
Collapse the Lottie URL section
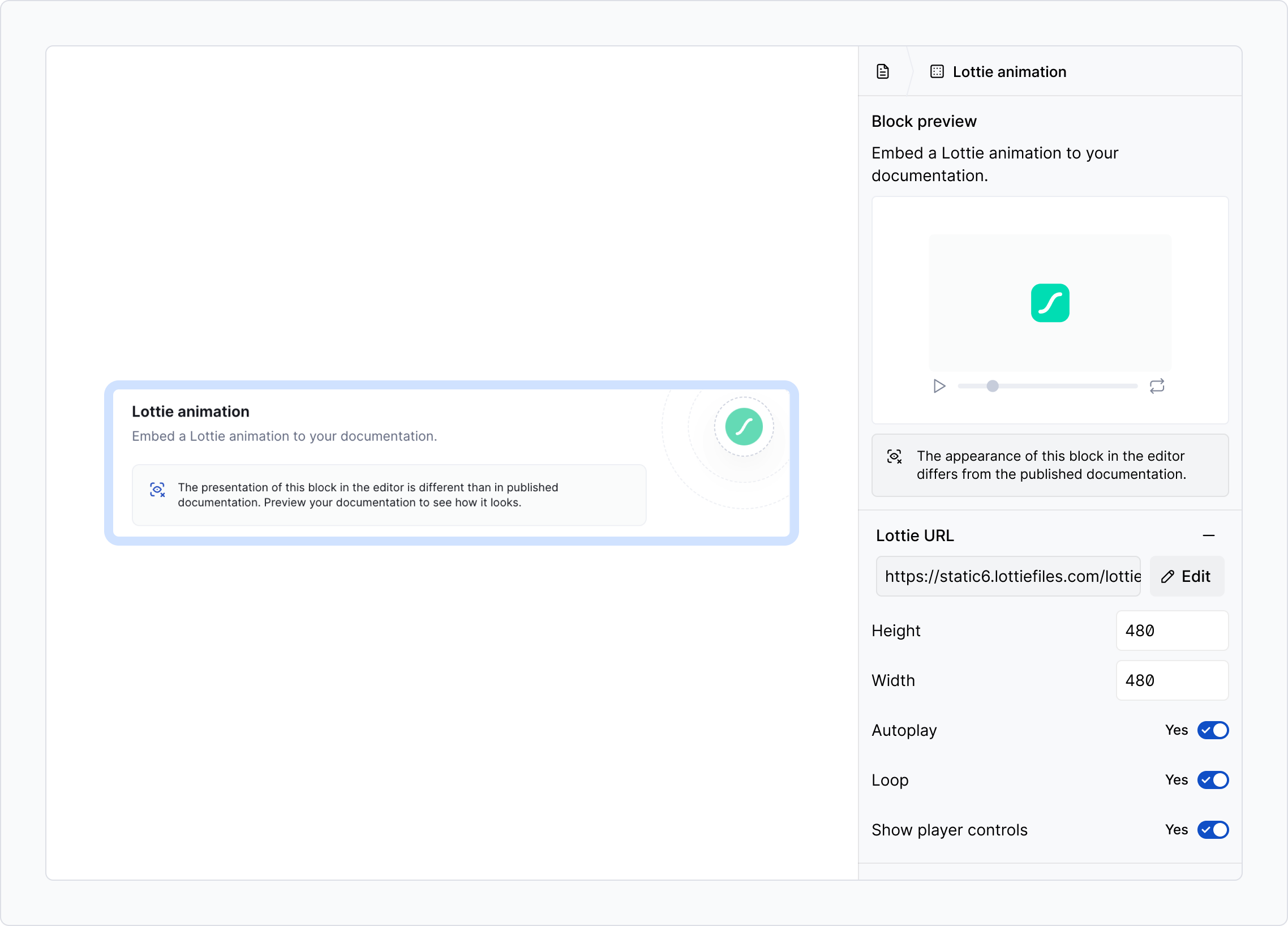[1209, 535]
